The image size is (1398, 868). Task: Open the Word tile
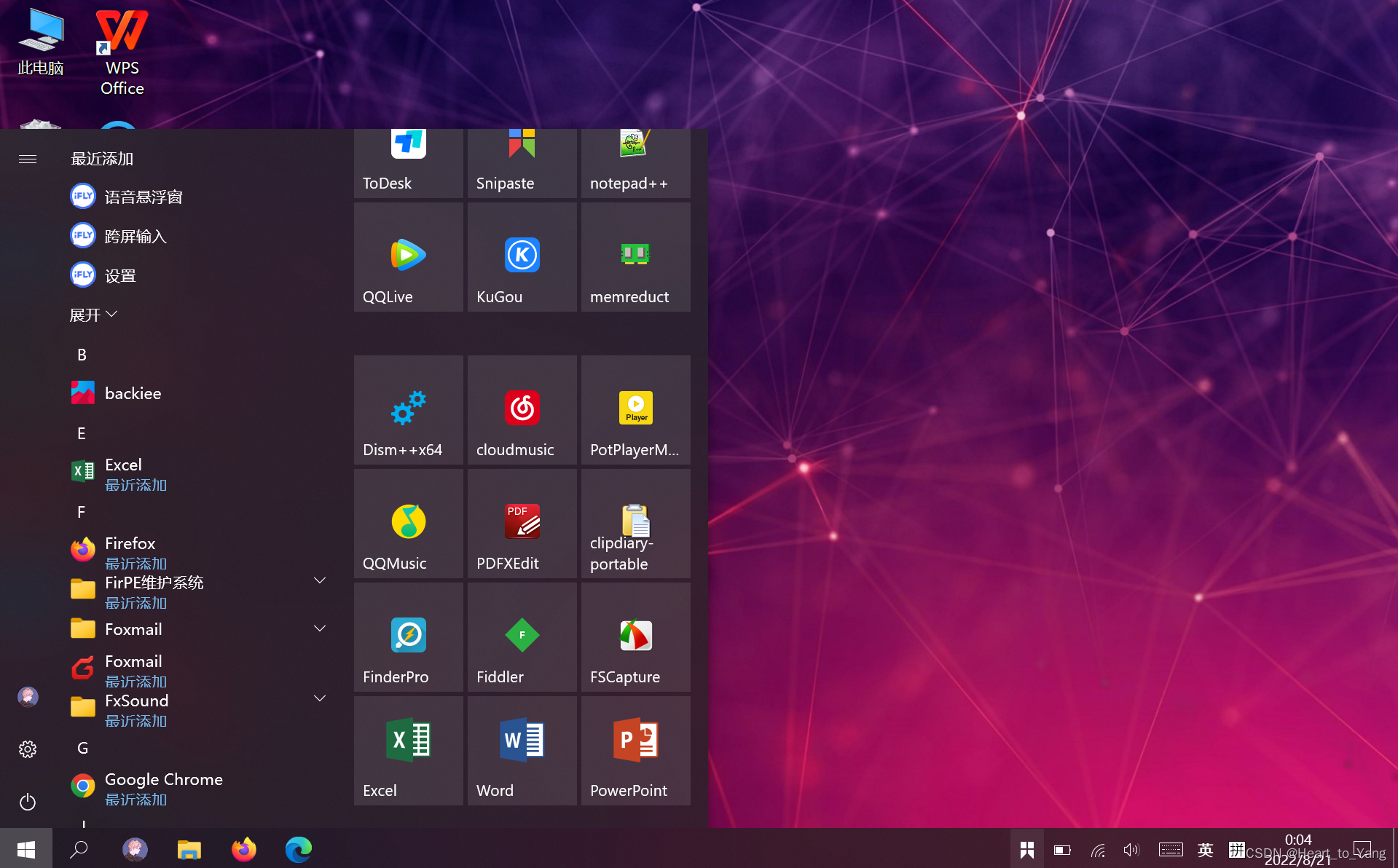point(522,751)
